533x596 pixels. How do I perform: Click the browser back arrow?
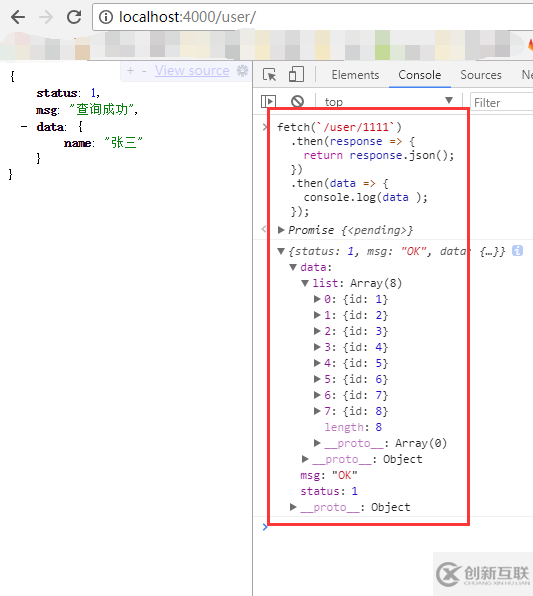click(x=17, y=17)
